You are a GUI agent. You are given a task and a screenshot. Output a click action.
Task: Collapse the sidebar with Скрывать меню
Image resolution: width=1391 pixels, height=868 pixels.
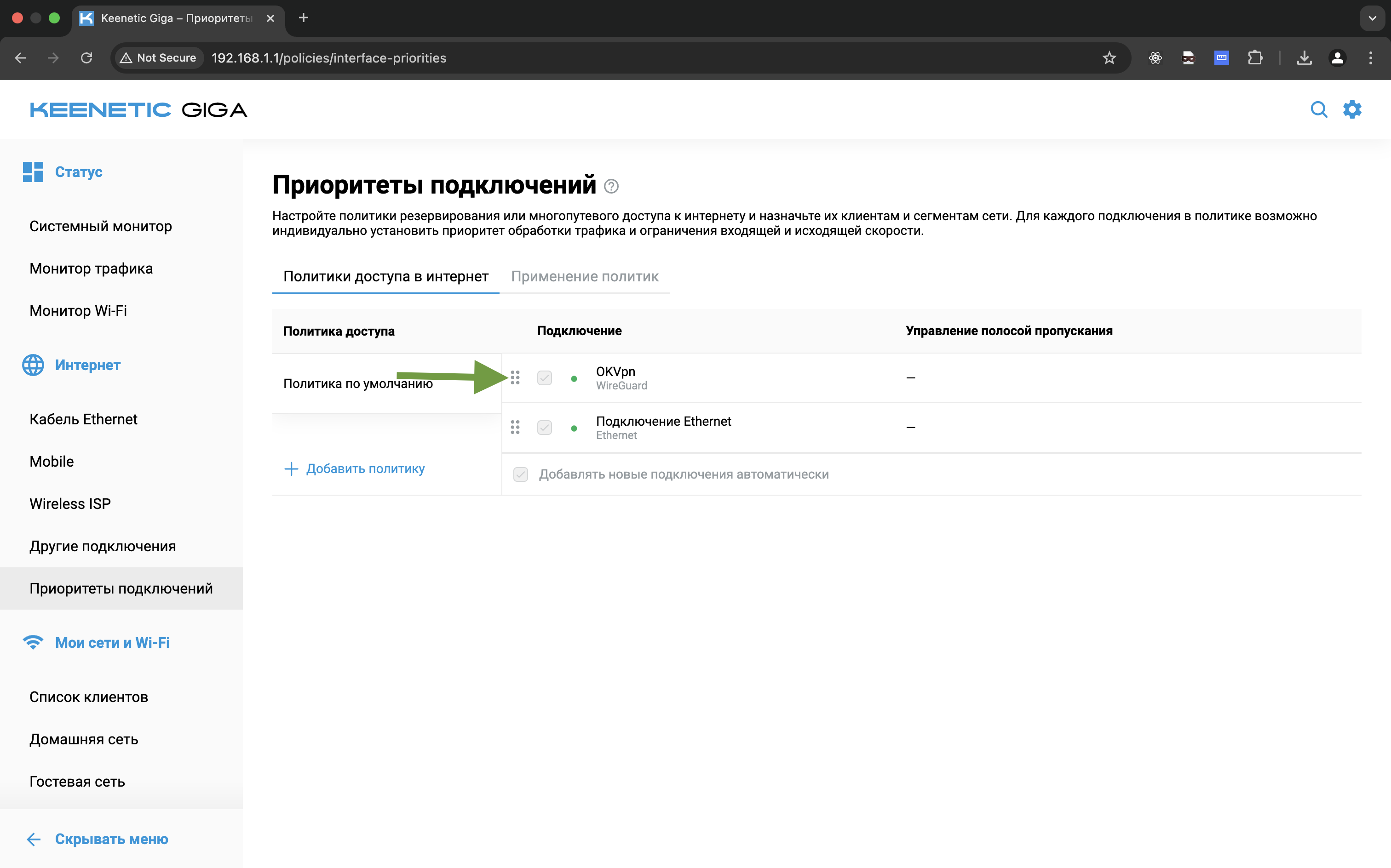point(111,839)
